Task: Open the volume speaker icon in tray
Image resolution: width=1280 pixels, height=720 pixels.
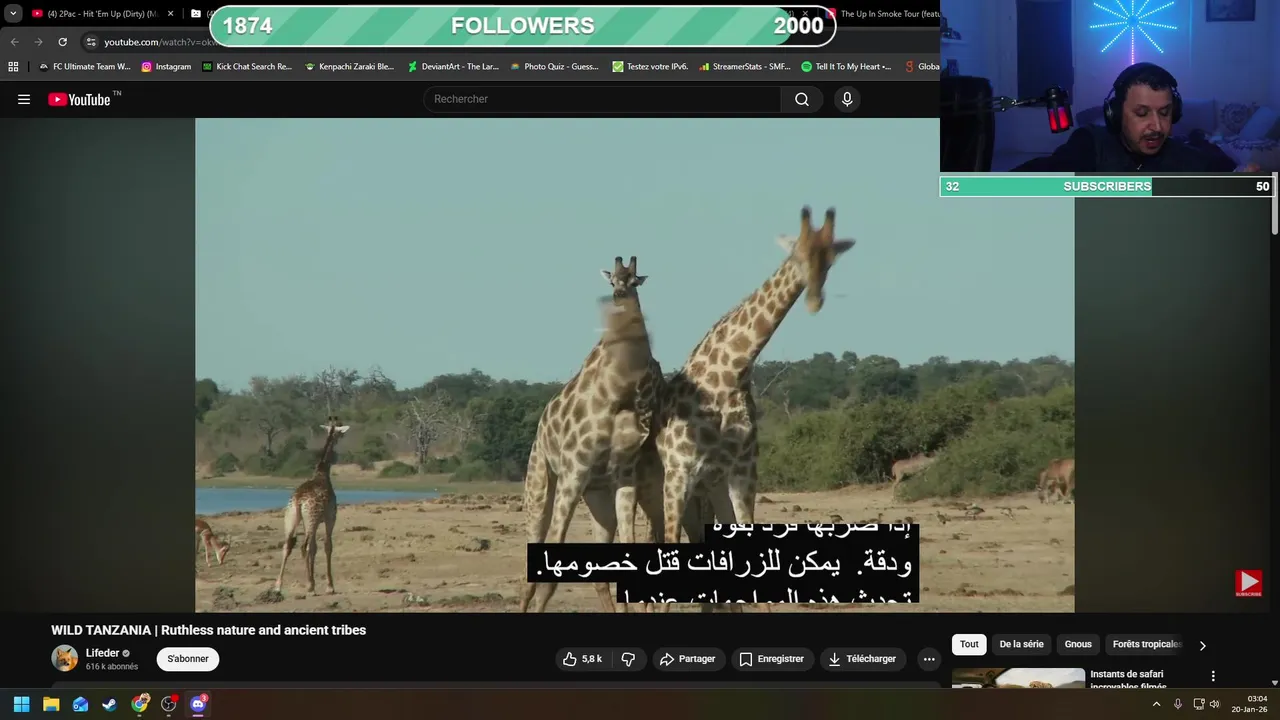Action: [x=1215, y=704]
